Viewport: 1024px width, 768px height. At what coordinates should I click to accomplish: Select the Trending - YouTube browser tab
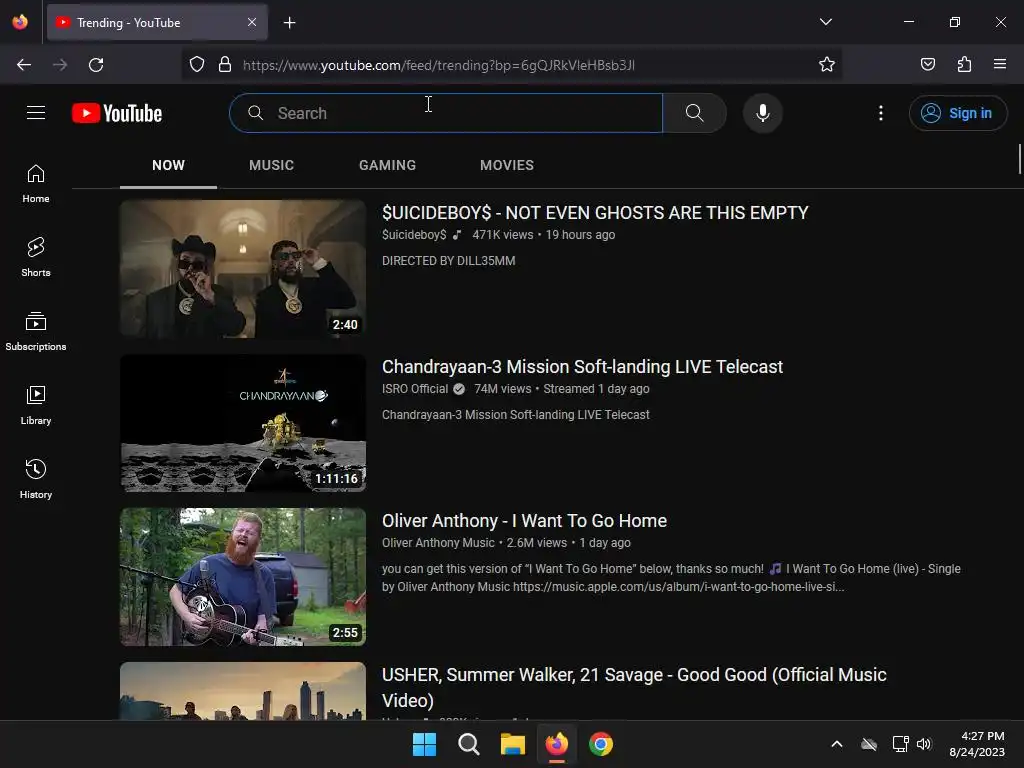(157, 22)
